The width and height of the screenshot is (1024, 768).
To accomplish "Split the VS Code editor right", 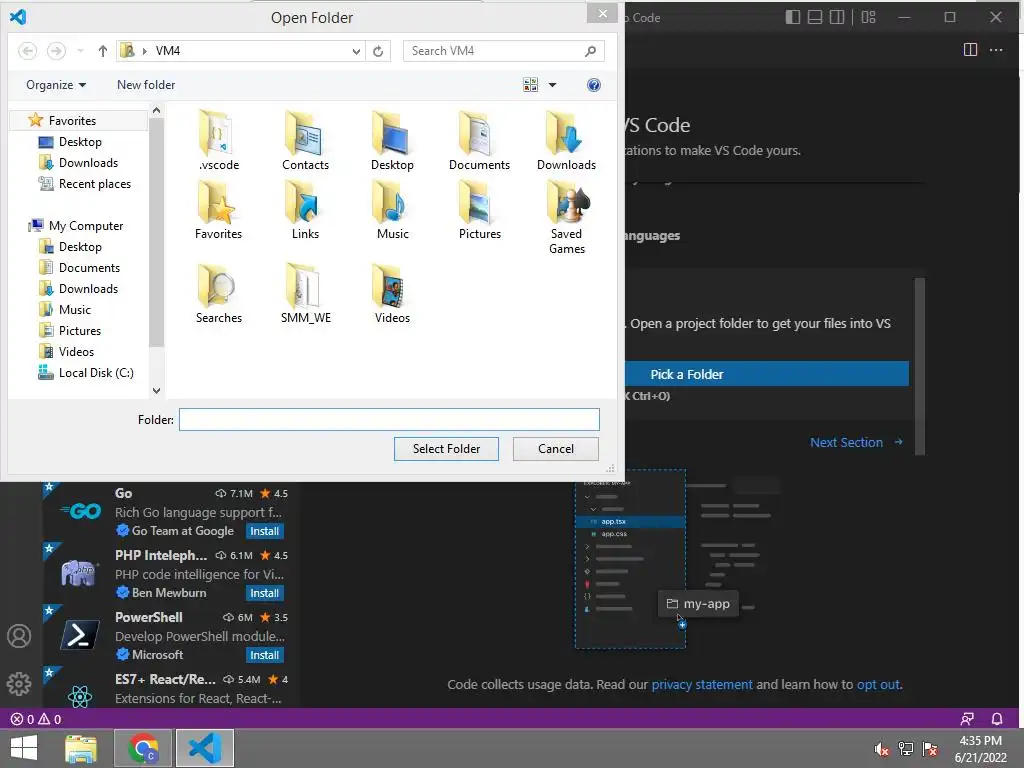I will point(970,50).
